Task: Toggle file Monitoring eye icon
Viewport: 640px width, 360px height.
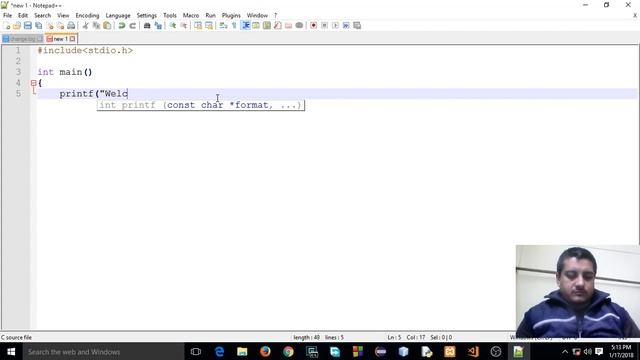Action: [299, 26]
